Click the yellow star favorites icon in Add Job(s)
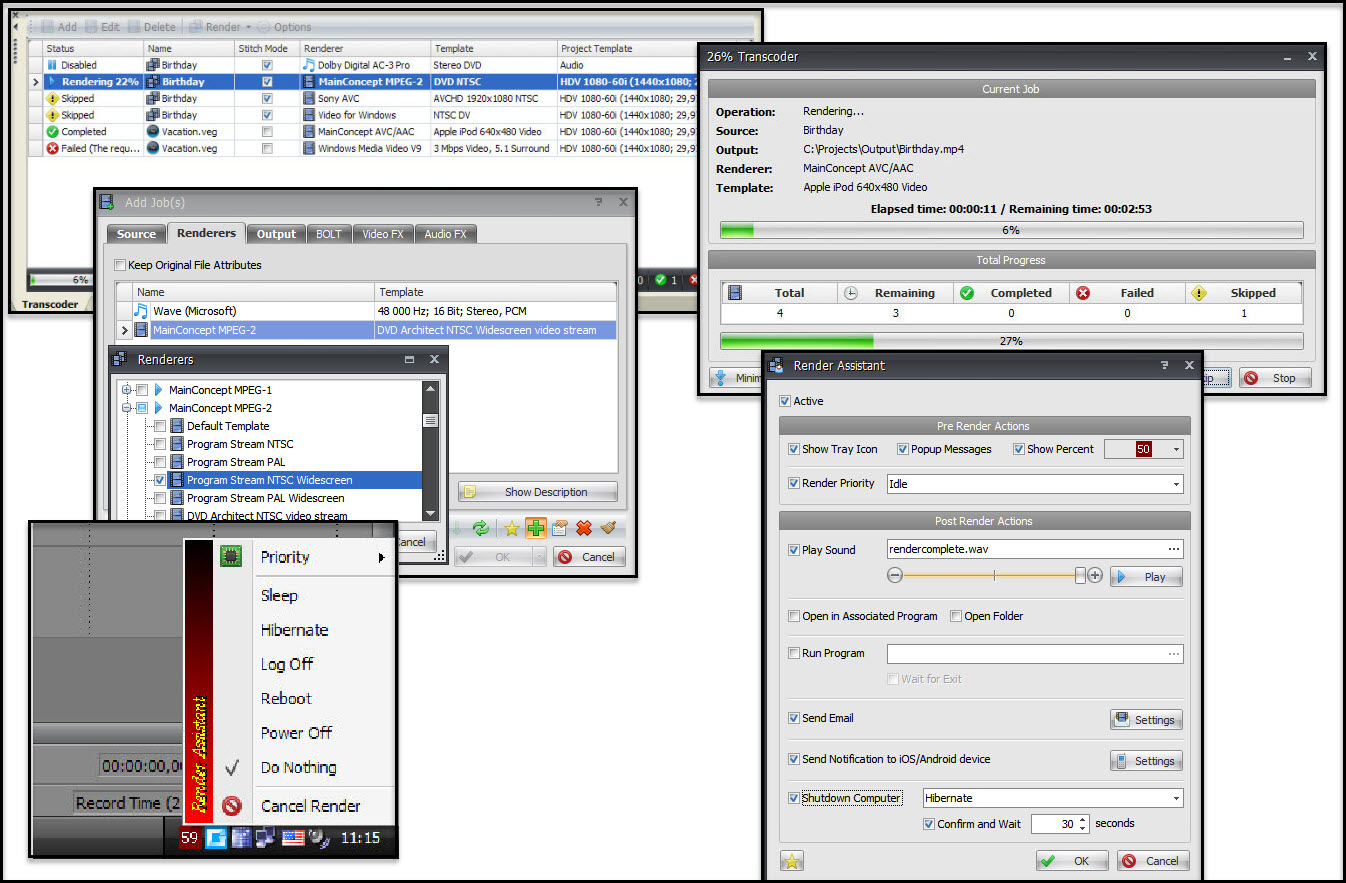Image resolution: width=1346 pixels, height=883 pixels. coord(511,528)
